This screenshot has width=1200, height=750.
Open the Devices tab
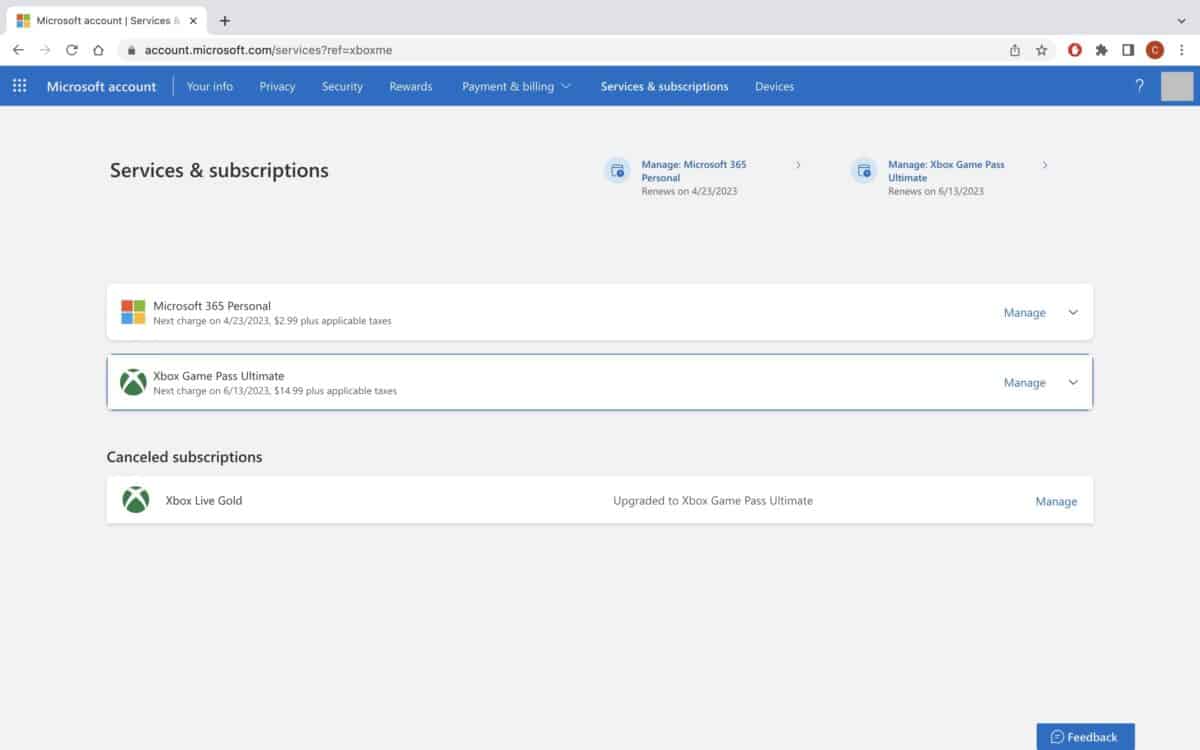point(774,86)
